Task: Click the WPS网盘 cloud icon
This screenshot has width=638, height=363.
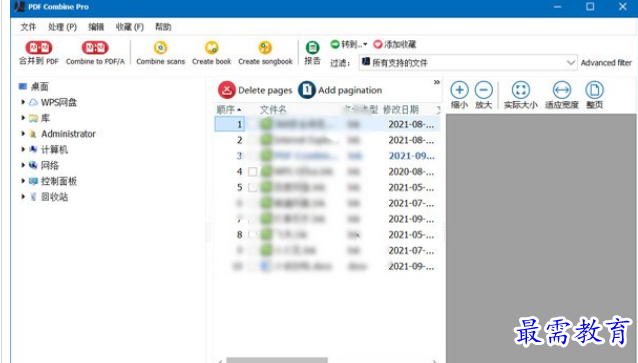Action: pos(33,102)
